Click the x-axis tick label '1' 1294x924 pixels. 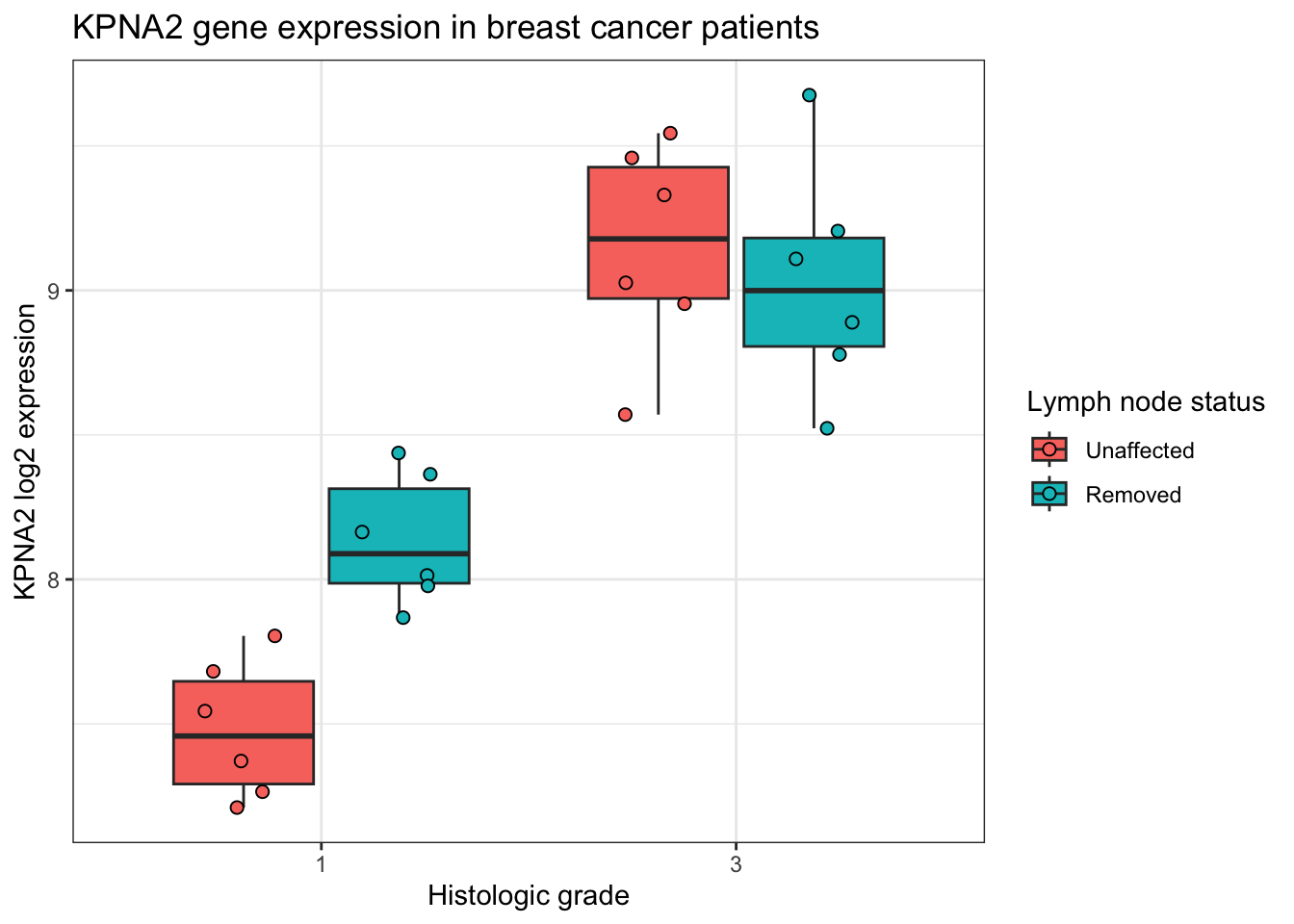click(321, 864)
